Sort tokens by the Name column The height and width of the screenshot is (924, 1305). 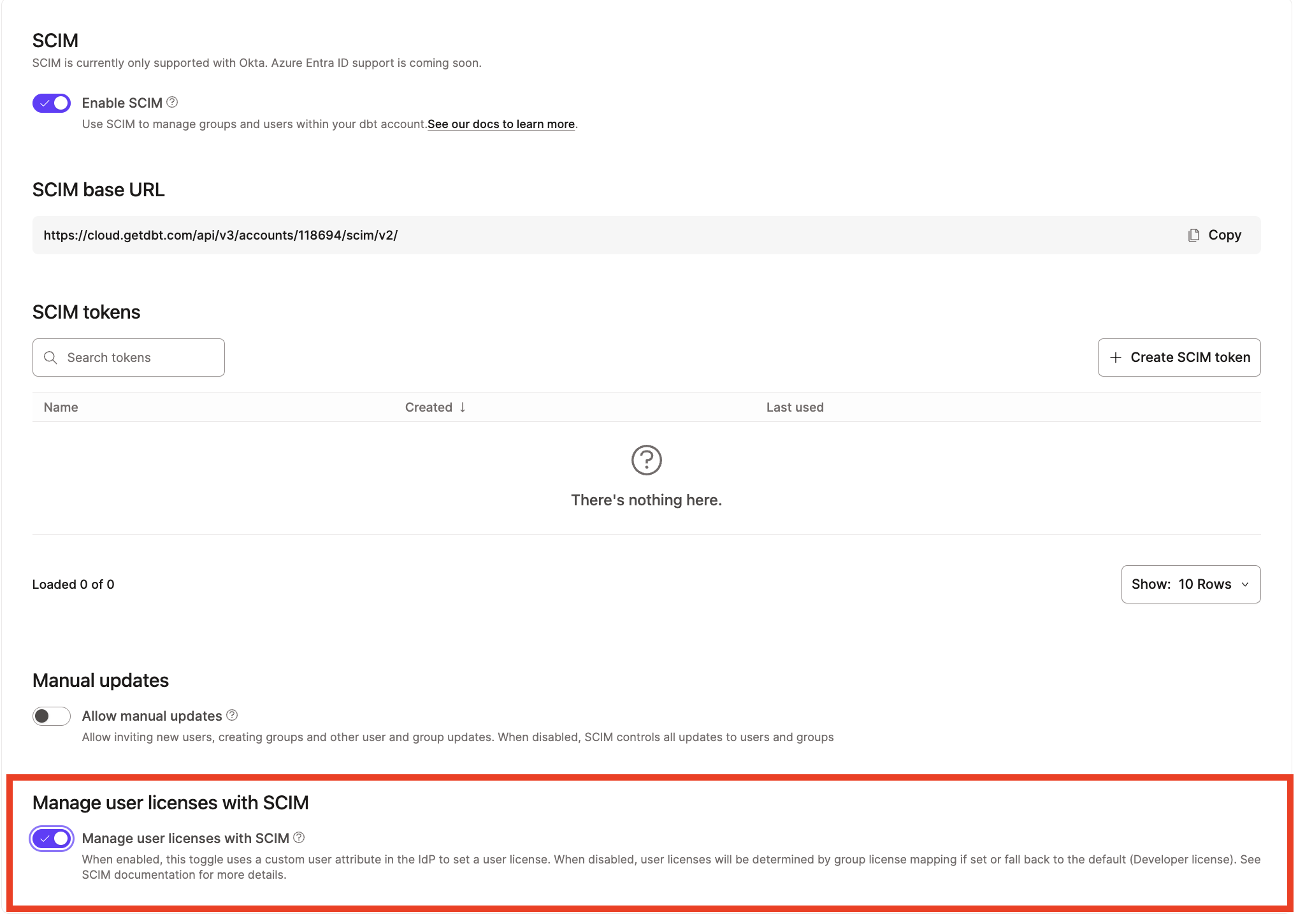click(61, 407)
